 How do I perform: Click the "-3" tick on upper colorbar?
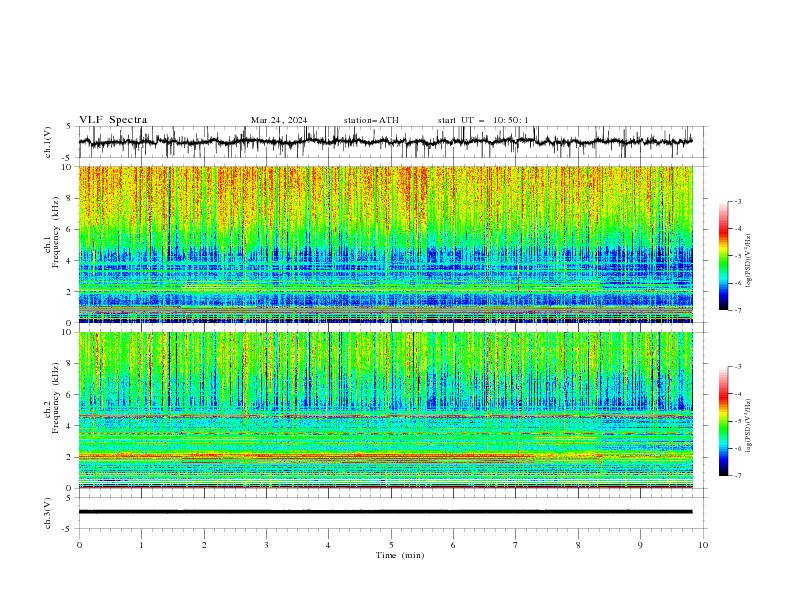coord(738,201)
